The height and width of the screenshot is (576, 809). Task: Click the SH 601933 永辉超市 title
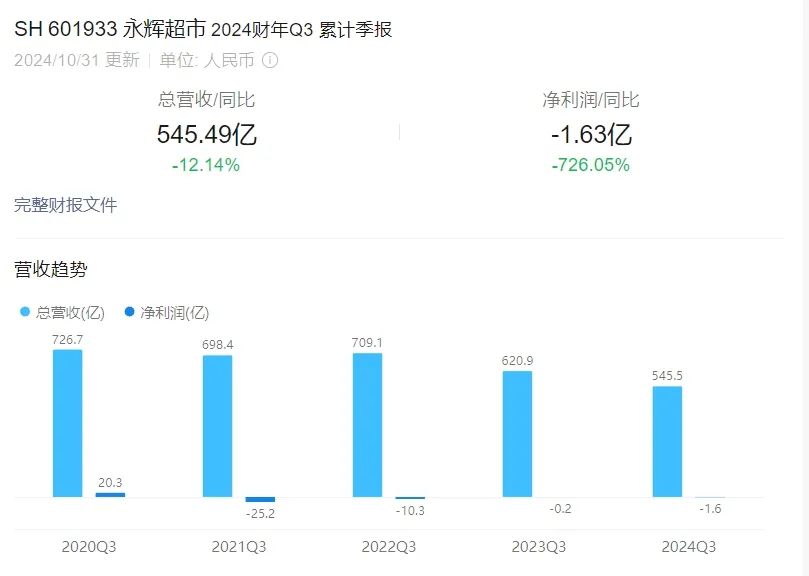110,29
